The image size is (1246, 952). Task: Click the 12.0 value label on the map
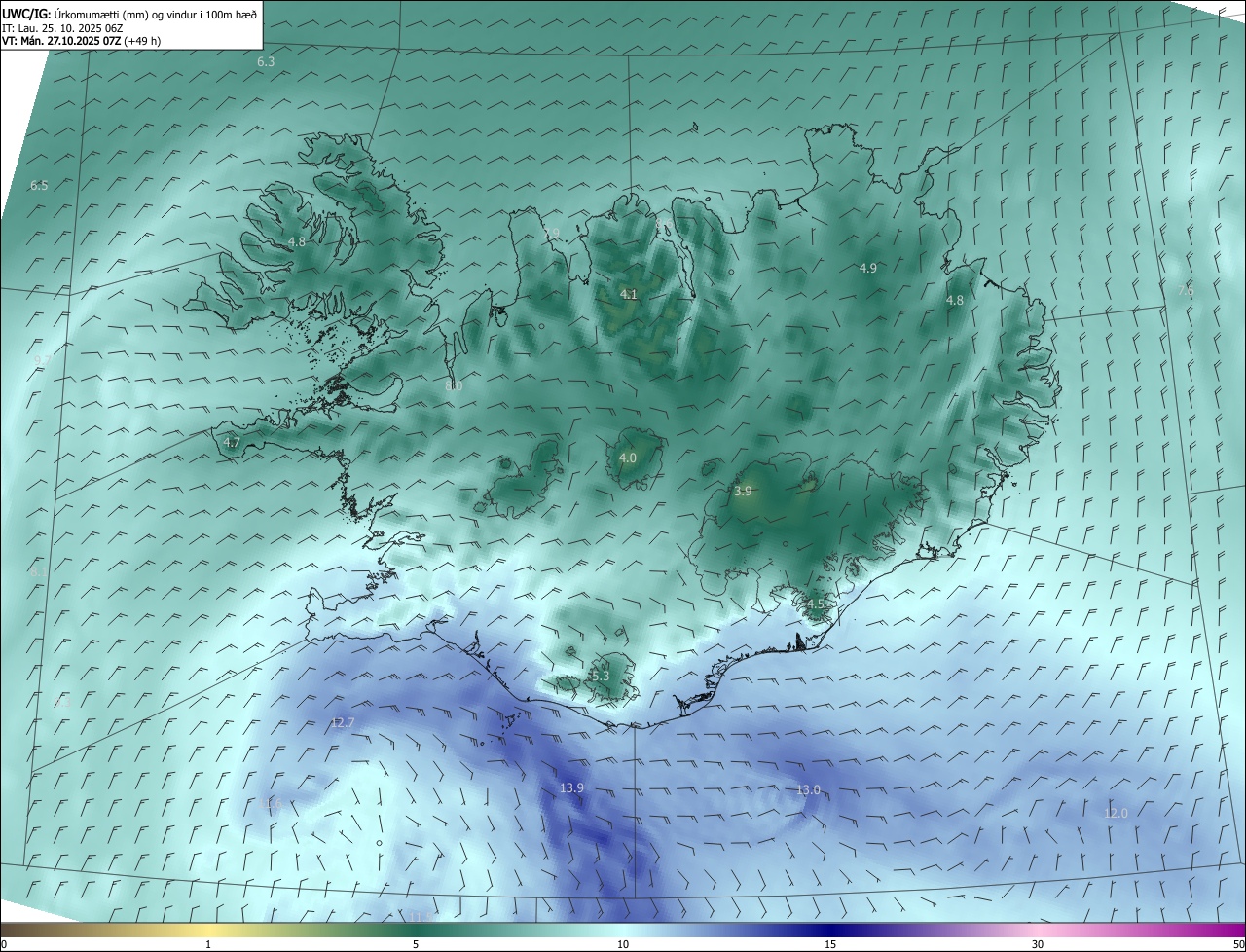tap(1116, 813)
